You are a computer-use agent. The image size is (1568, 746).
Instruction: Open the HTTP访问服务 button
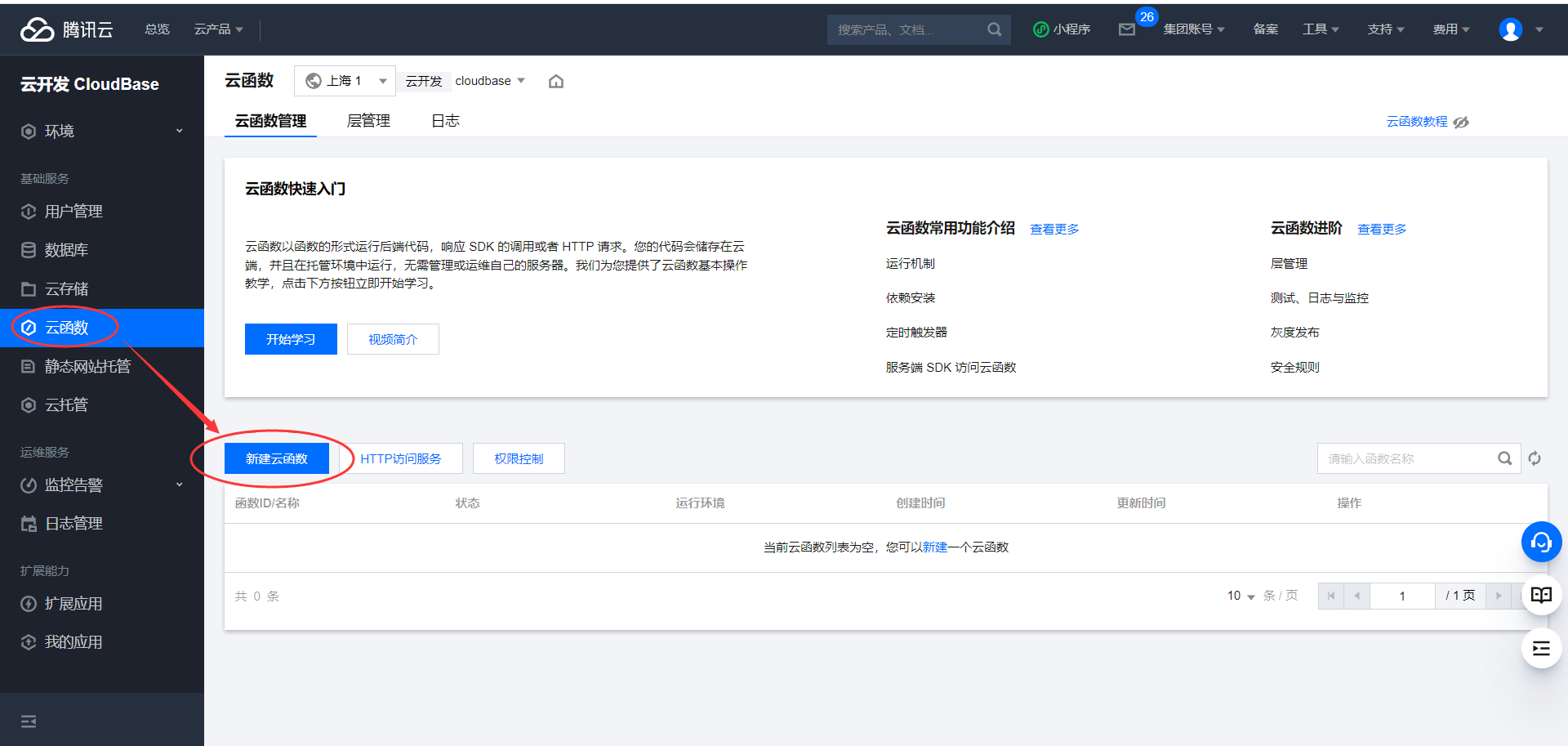click(x=401, y=458)
